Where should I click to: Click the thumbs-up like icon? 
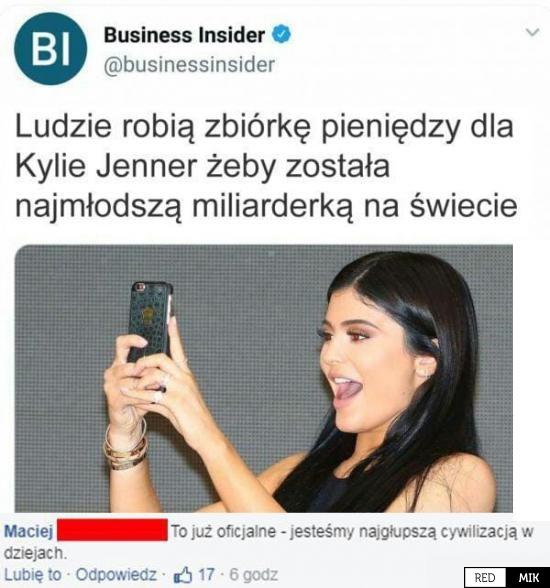pyautogui.click(x=184, y=575)
